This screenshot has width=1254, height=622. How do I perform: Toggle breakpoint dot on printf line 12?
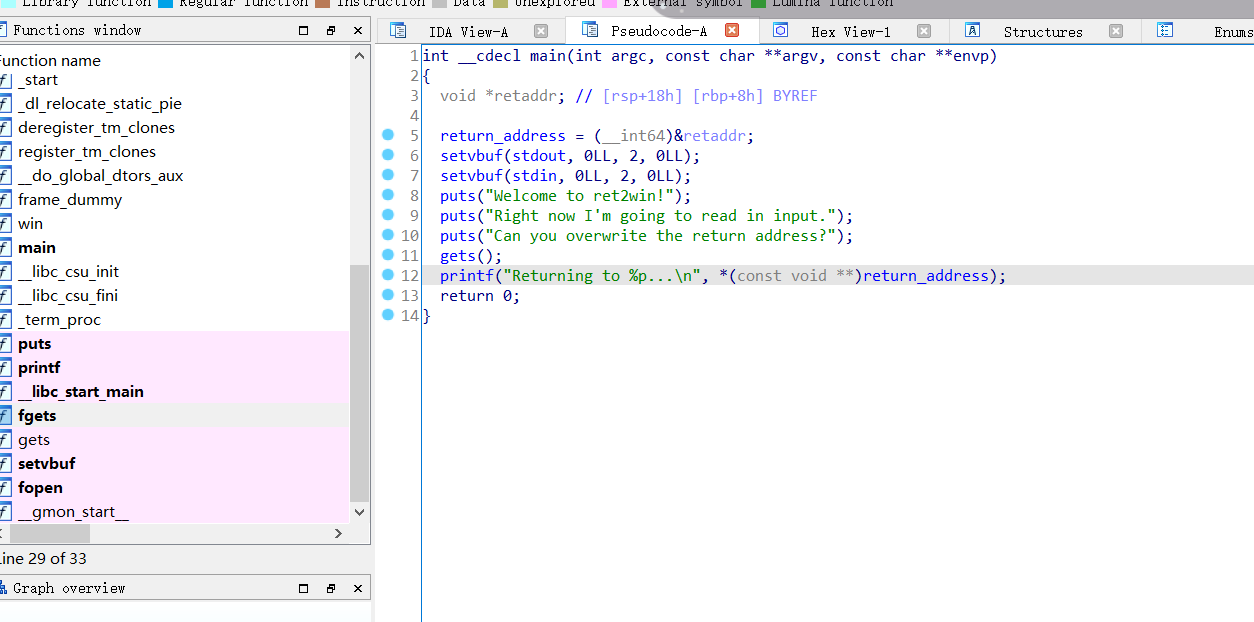[388, 275]
